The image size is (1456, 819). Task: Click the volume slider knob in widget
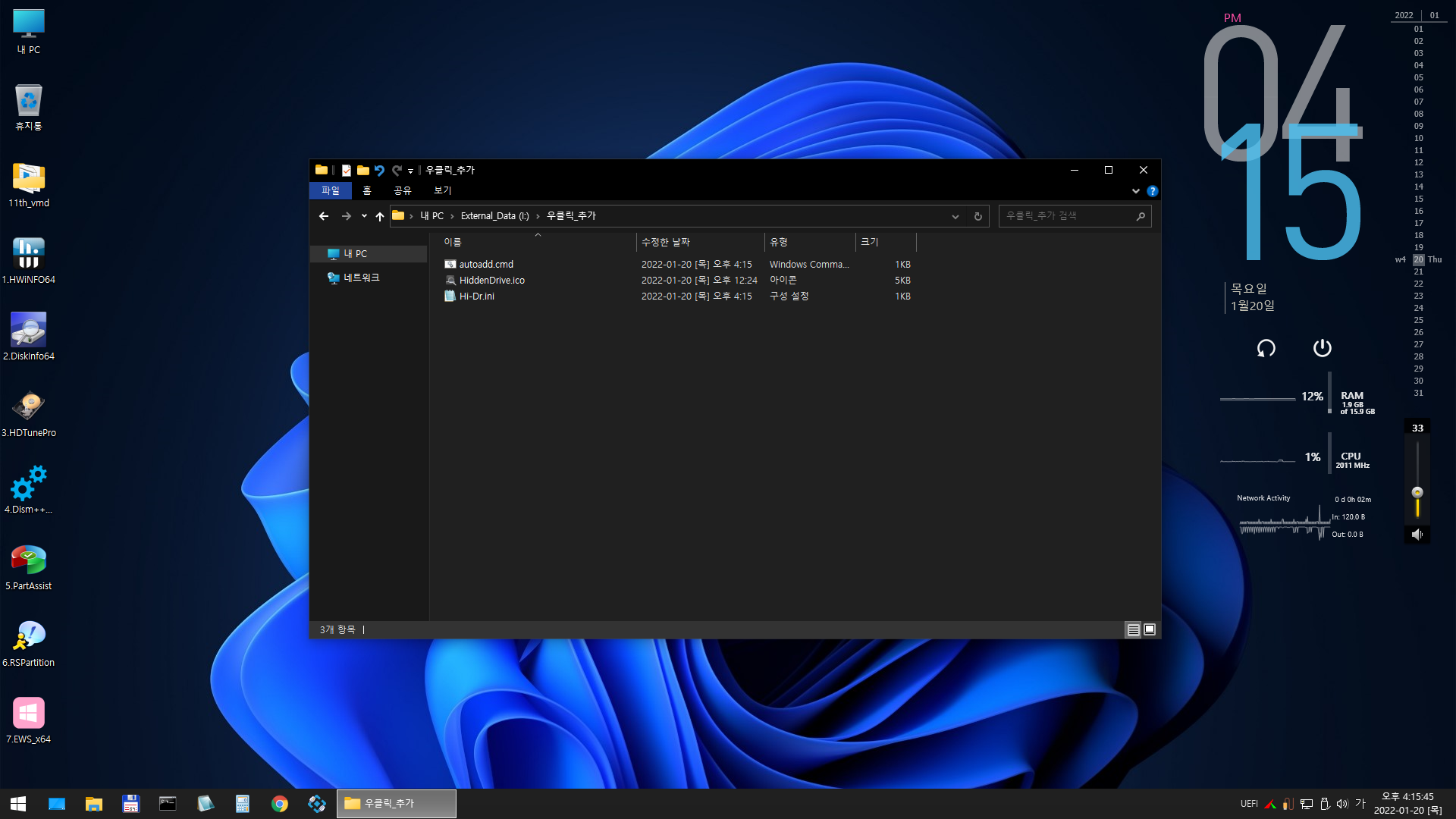pos(1417,493)
